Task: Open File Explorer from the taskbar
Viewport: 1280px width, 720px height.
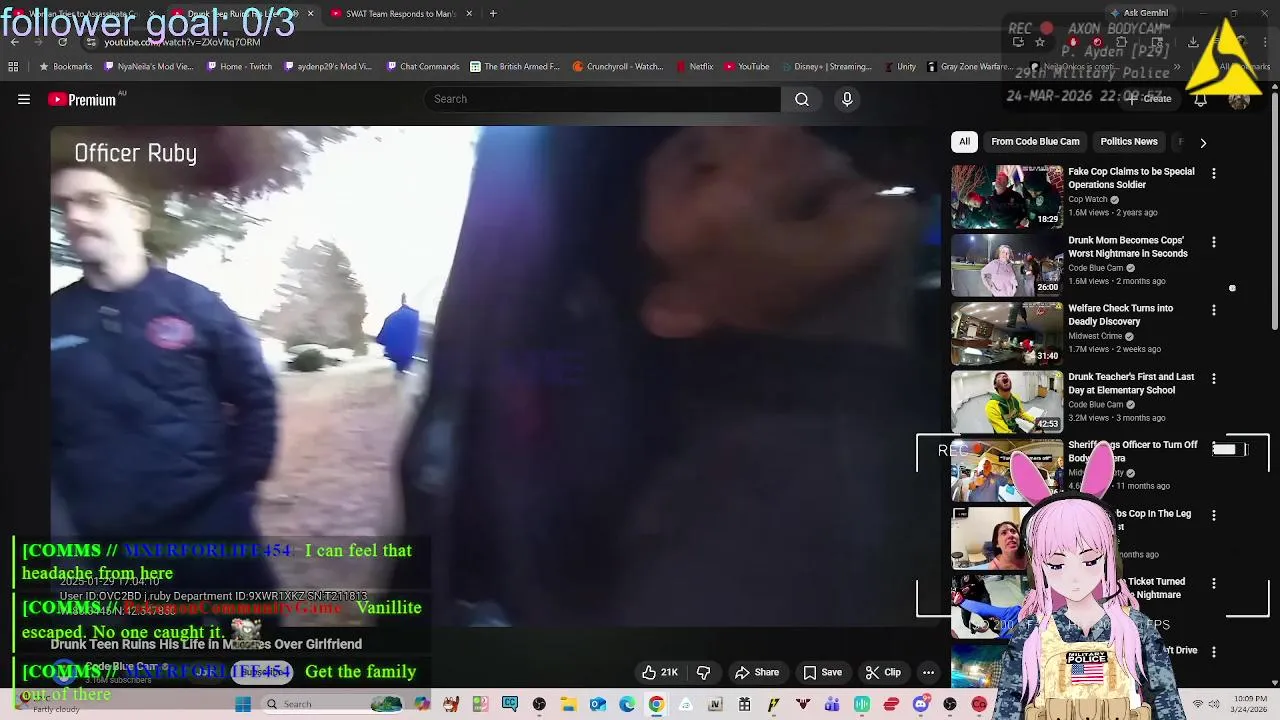Action: click(568, 704)
